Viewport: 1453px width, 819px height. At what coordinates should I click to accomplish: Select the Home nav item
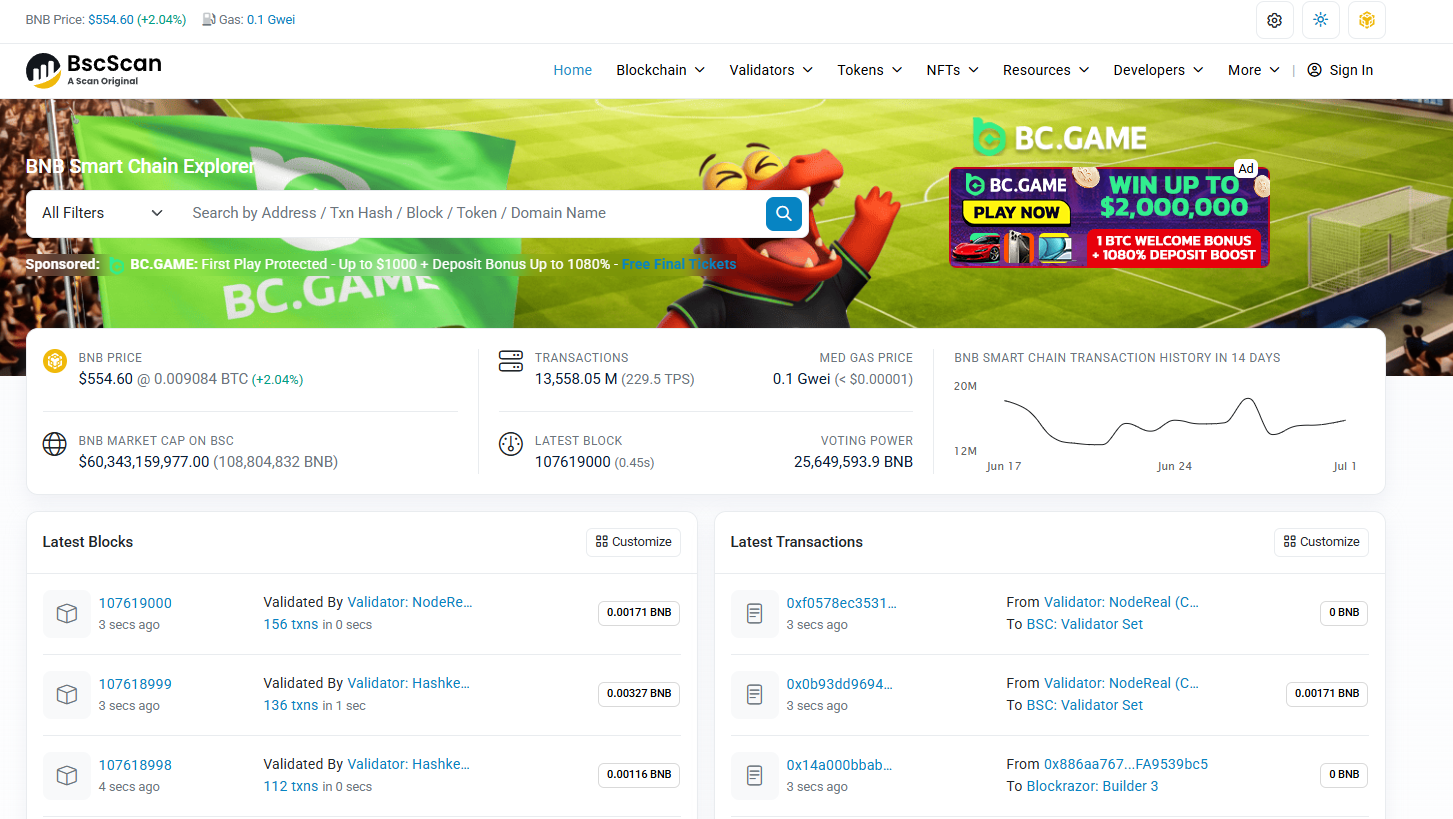click(x=573, y=70)
